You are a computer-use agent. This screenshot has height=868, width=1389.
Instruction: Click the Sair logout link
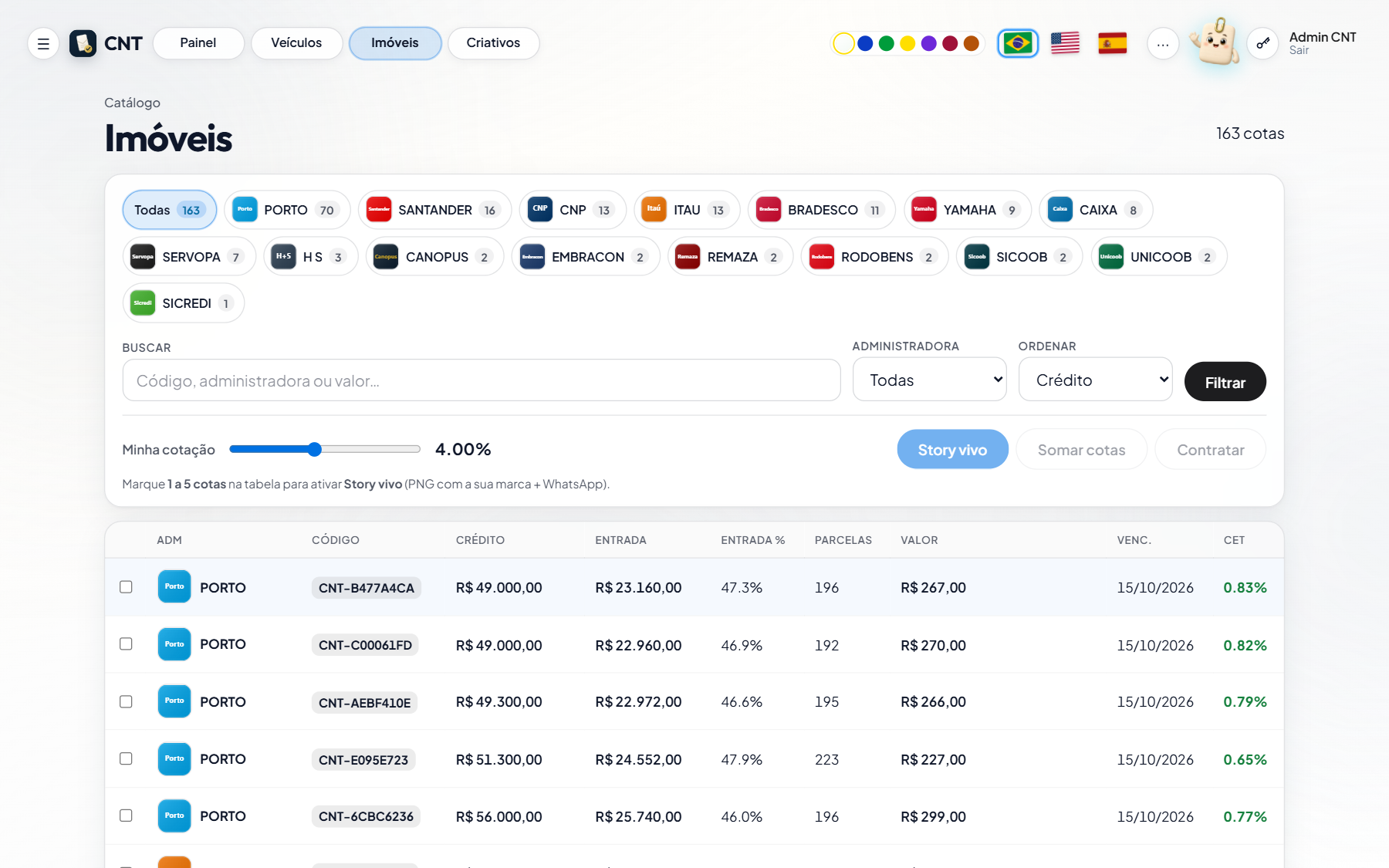tap(1299, 51)
